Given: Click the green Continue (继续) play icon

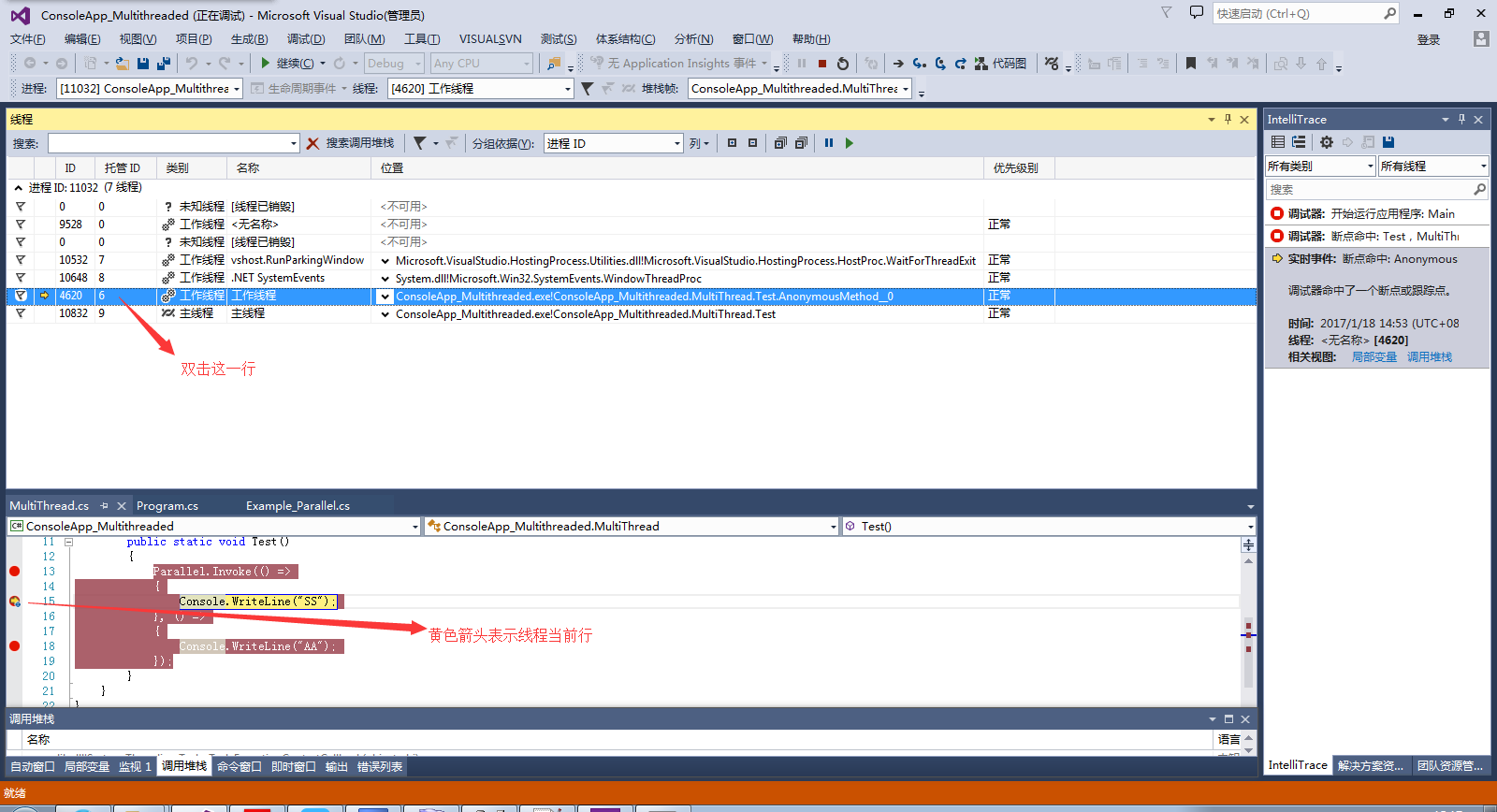Looking at the screenshot, I should click(266, 64).
